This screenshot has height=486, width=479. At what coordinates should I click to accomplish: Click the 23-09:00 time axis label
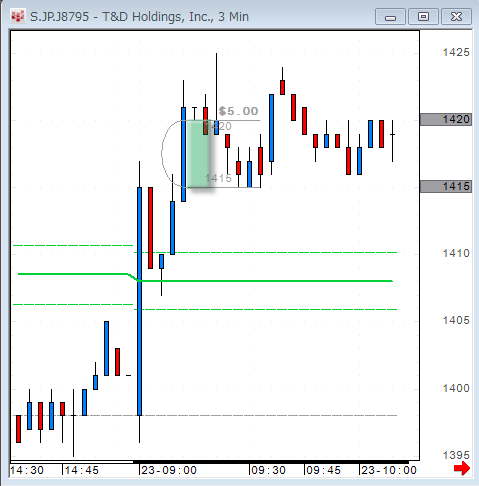pyautogui.click(x=169, y=470)
